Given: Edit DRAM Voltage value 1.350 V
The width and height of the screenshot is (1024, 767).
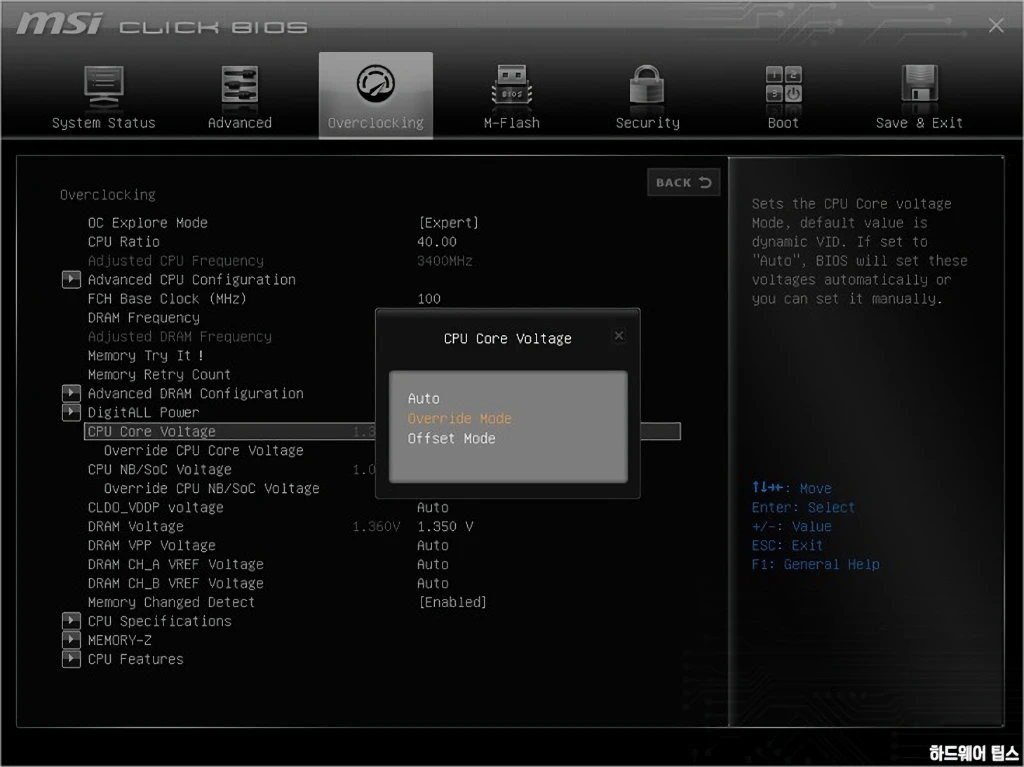Looking at the screenshot, I should (x=445, y=526).
